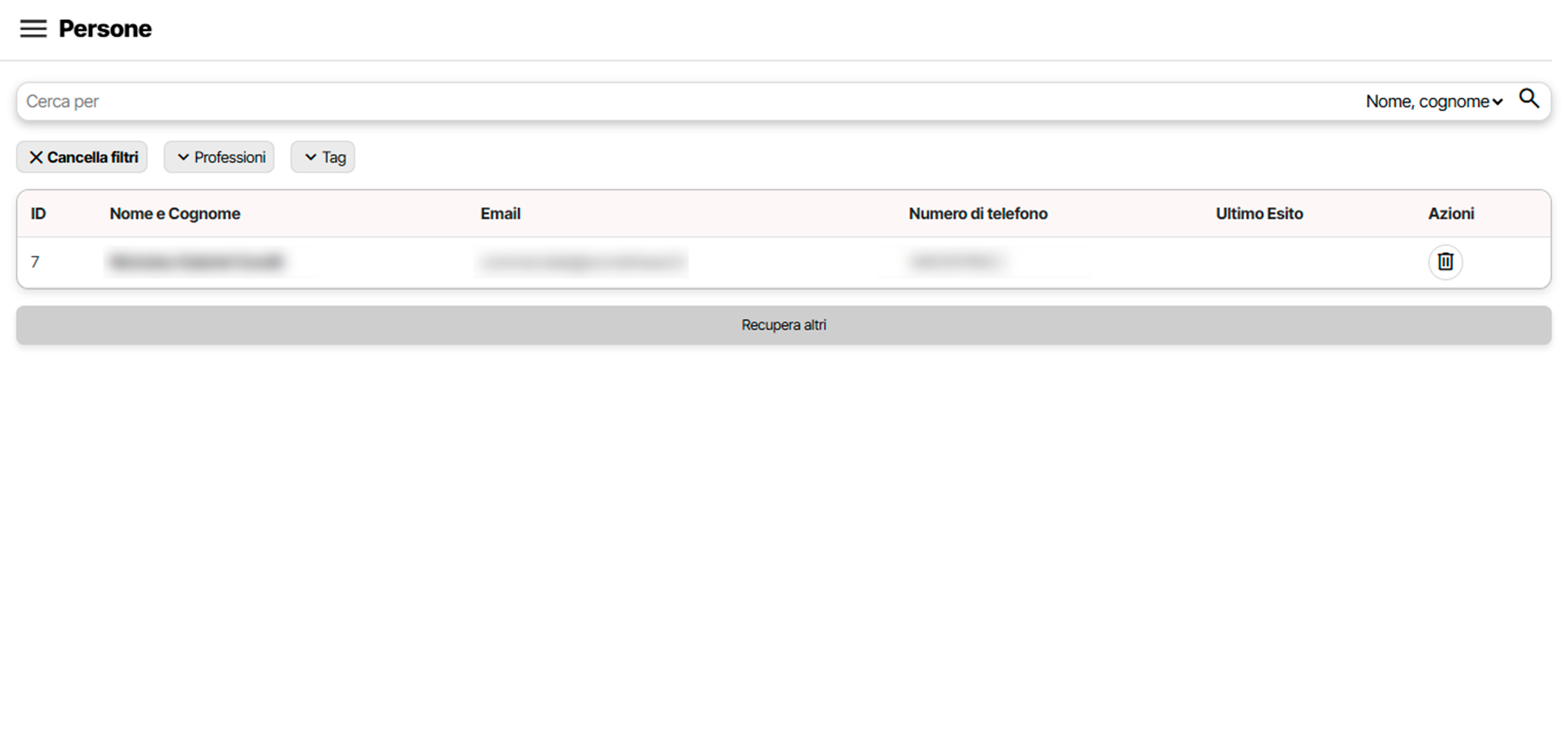
Task: Focus the 'Cerca per' search field
Action: 663,102
